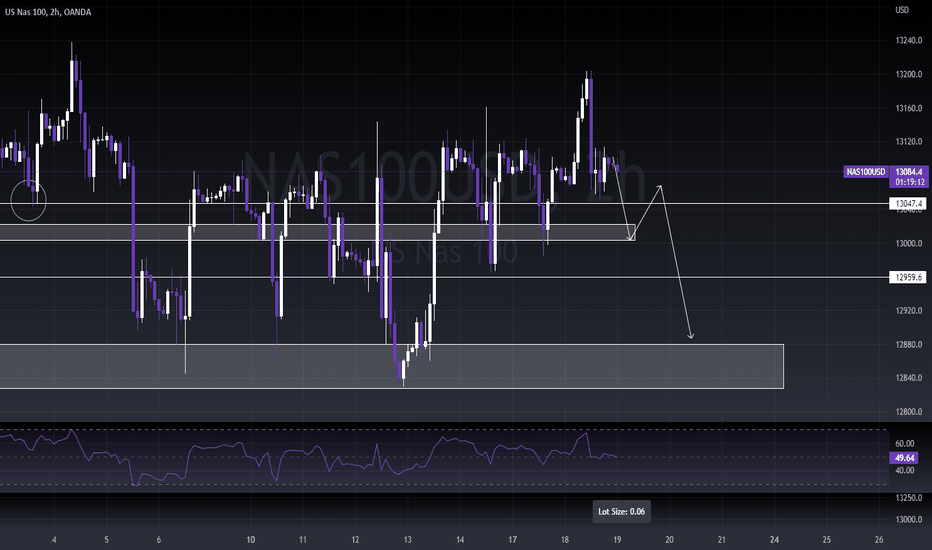Click date label 21 on time axis
Image resolution: width=932 pixels, height=550 pixels.
[722, 540]
